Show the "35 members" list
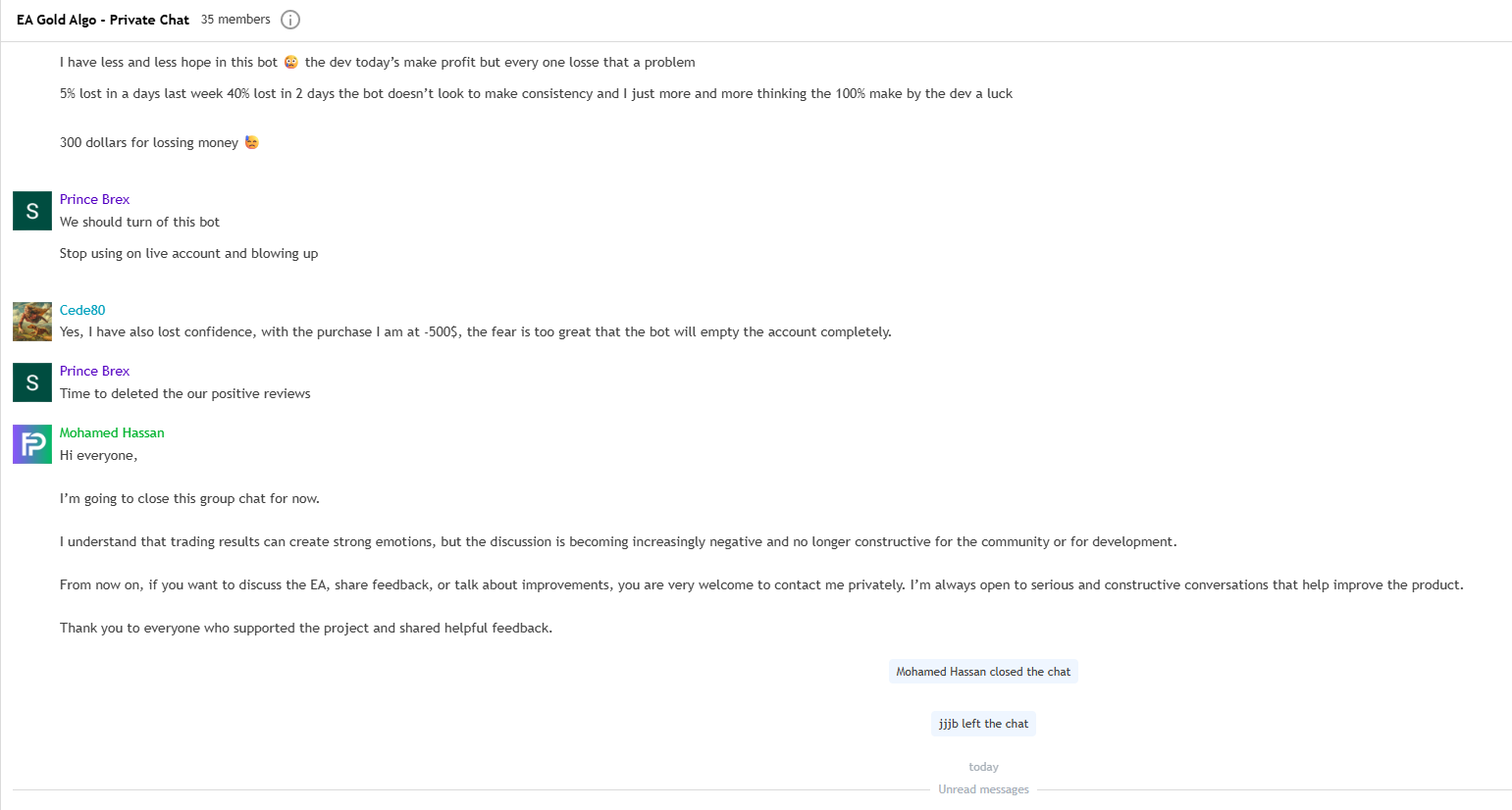The width and height of the screenshot is (1512, 810). pyautogui.click(x=235, y=20)
